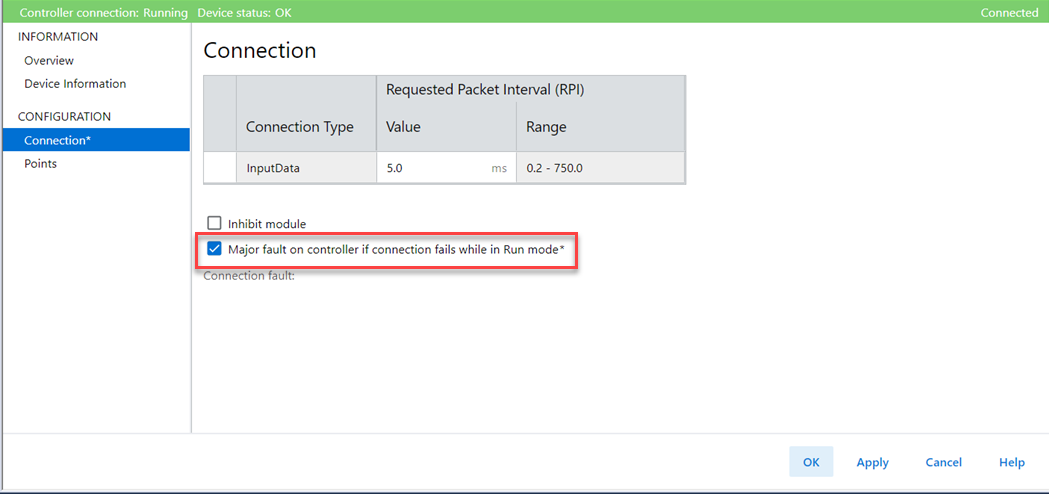Apply the connection changes
Screen dimensions: 1049x497
[872, 462]
